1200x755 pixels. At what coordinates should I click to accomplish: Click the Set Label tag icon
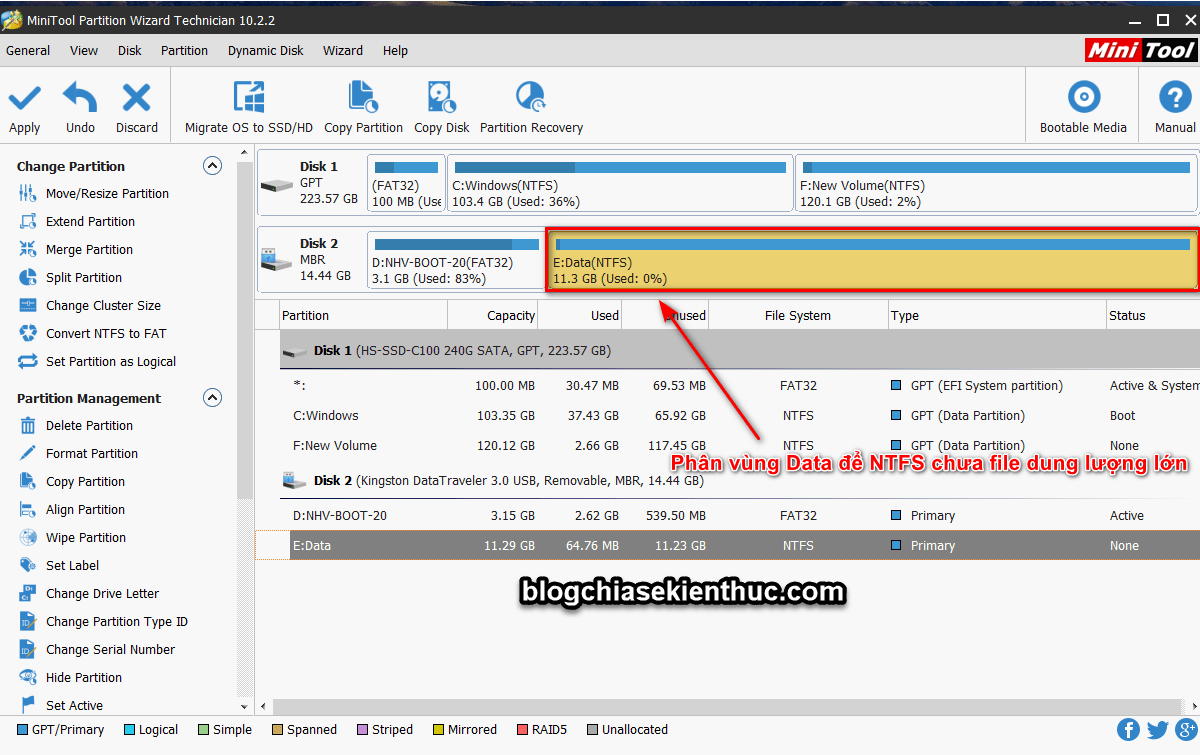point(28,565)
